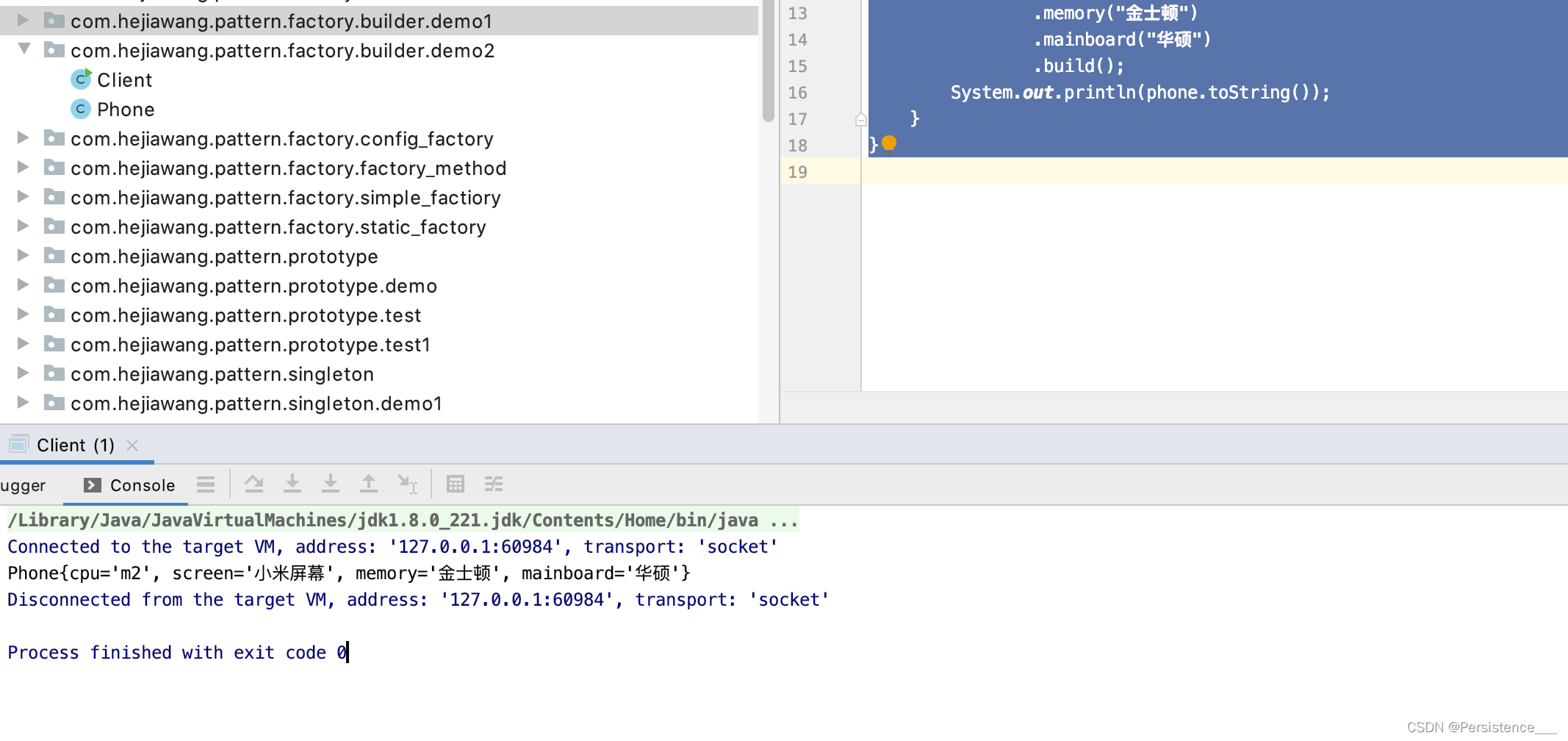Image resolution: width=1568 pixels, height=741 pixels.
Task: Click 'Disconnected from the target VM' console line
Action: 418,600
